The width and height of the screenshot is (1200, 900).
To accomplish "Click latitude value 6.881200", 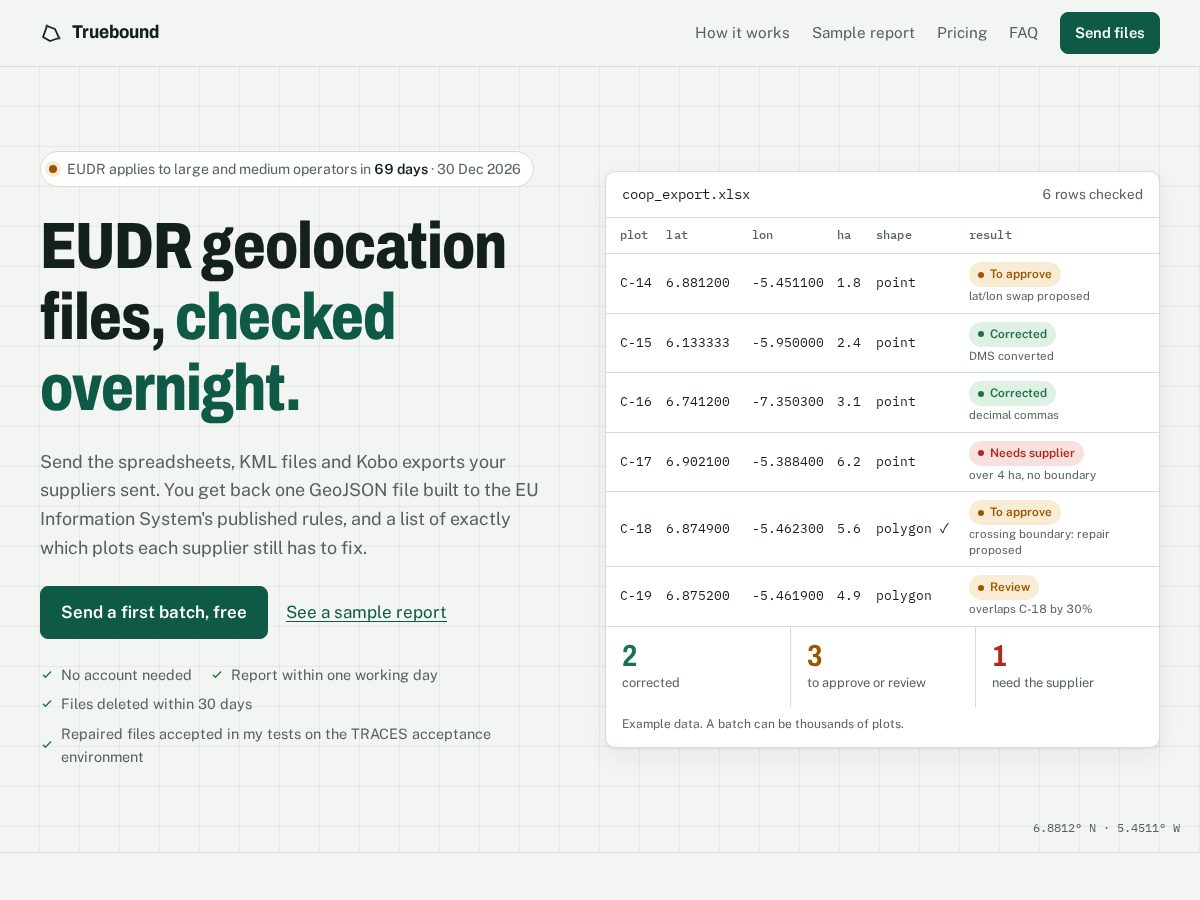I will pyautogui.click(x=698, y=283).
